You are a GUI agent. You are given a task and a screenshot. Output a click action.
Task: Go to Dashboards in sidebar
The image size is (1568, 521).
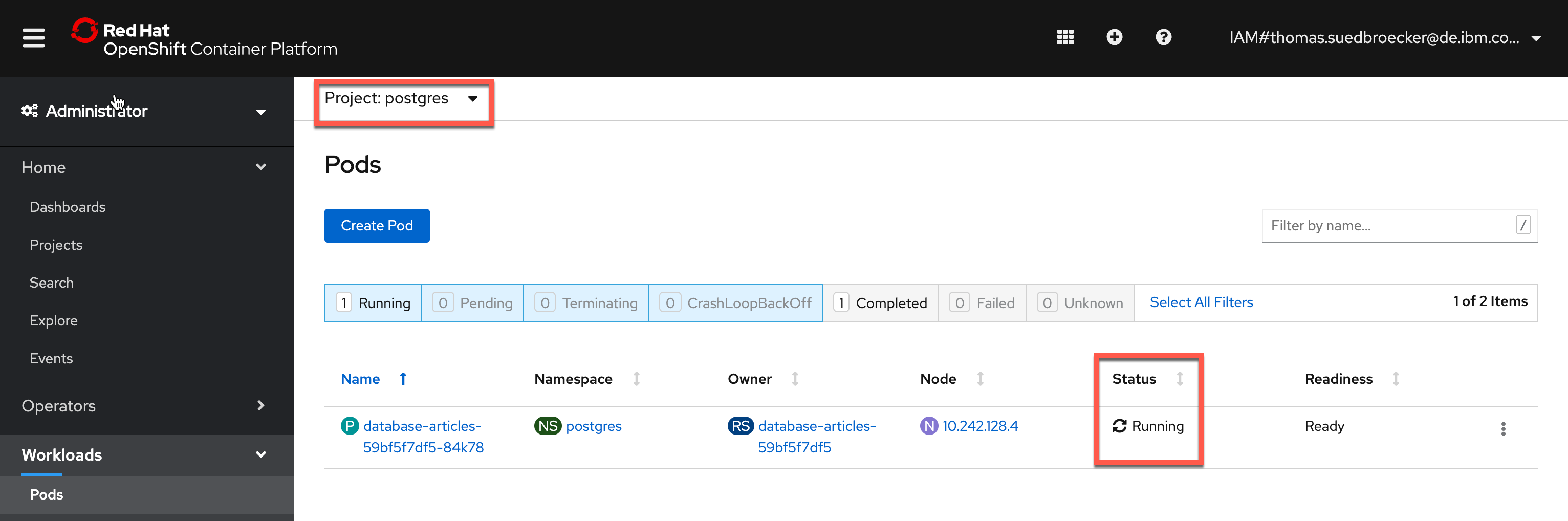click(x=68, y=207)
